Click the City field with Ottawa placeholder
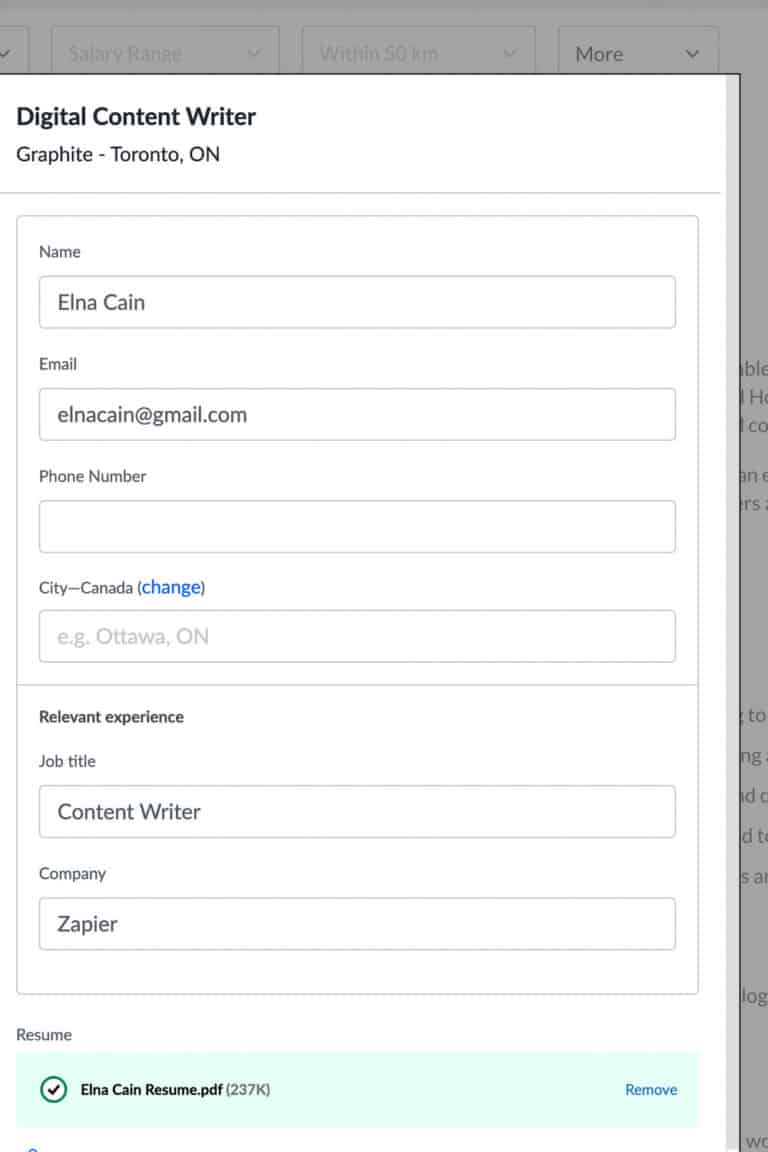The height and width of the screenshot is (1152, 768). click(357, 636)
